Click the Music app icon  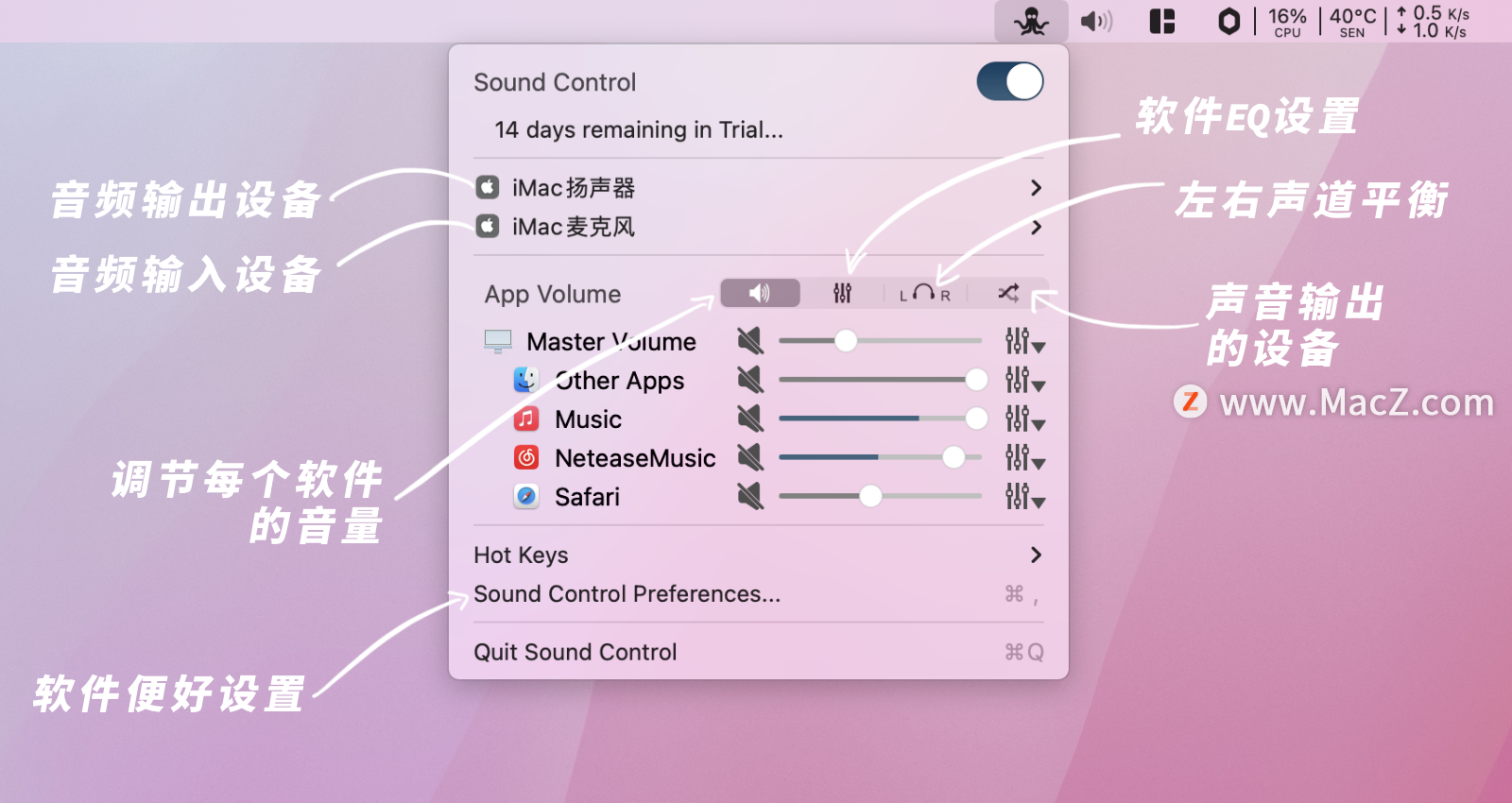click(x=526, y=419)
